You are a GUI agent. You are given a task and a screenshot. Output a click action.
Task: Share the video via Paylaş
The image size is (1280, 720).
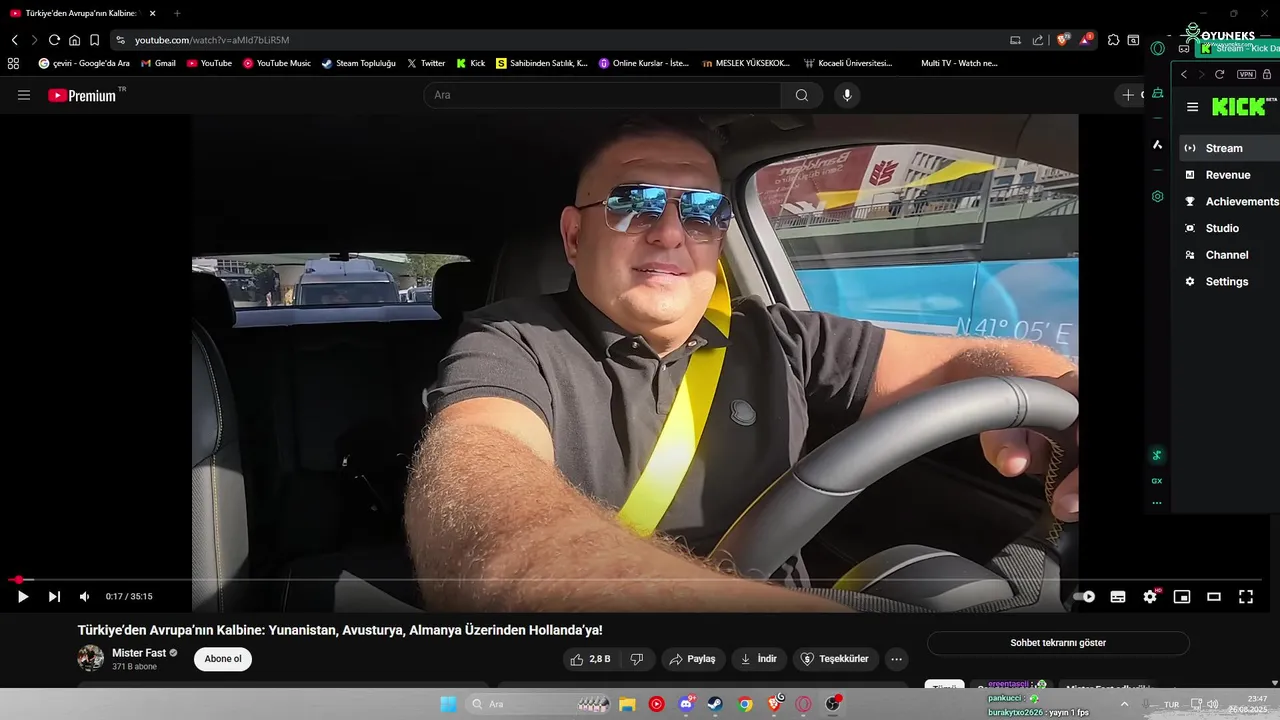692,659
